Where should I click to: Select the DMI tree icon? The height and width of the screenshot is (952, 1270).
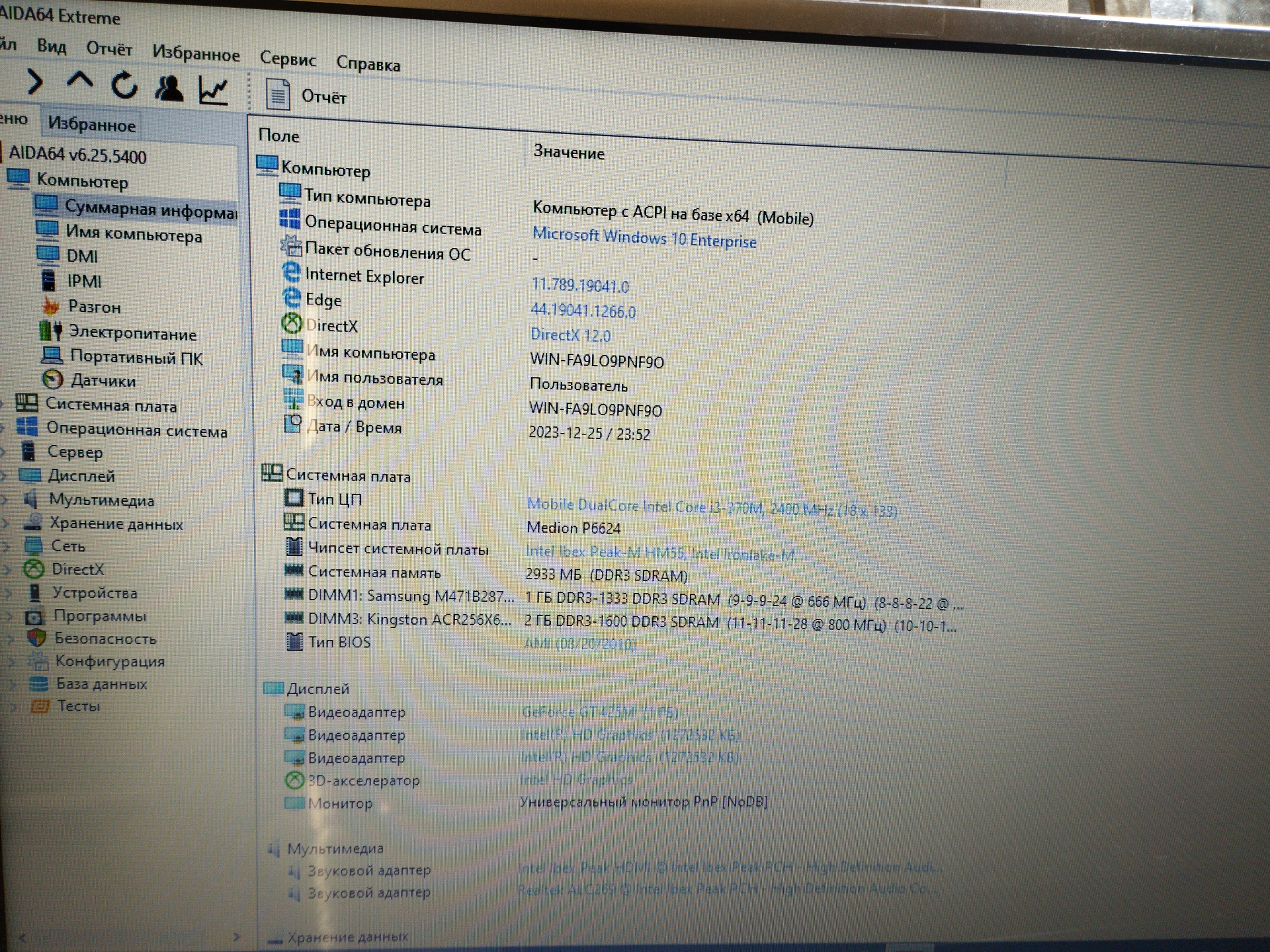tap(48, 255)
